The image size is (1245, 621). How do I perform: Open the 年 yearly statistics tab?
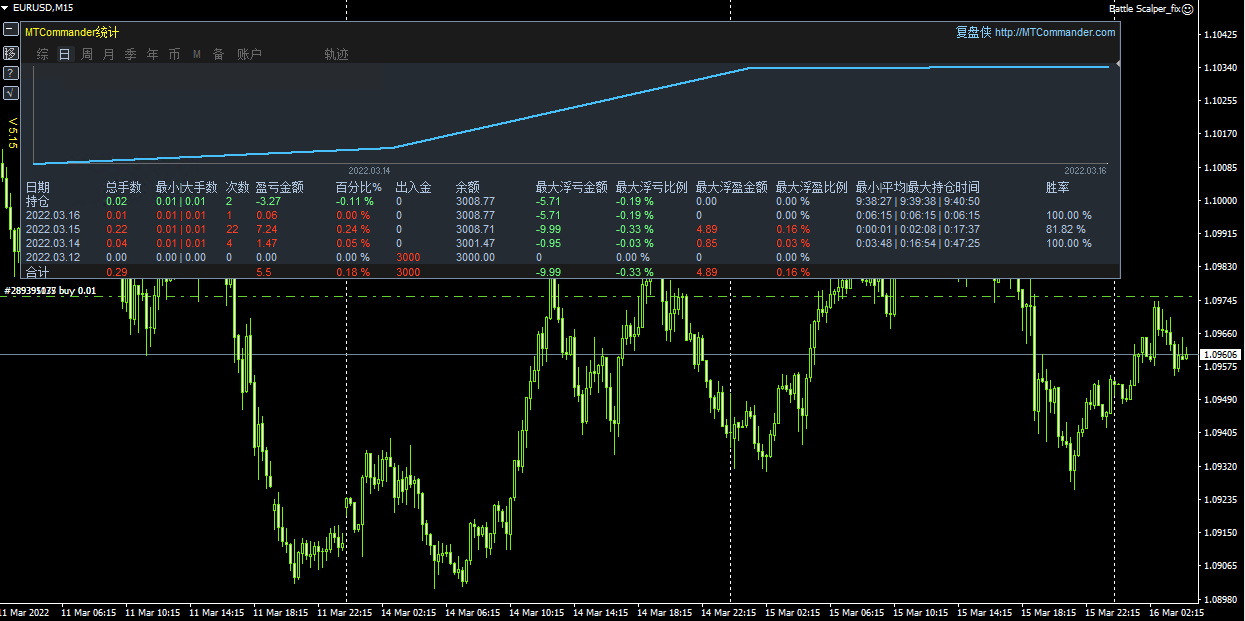[x=152, y=54]
